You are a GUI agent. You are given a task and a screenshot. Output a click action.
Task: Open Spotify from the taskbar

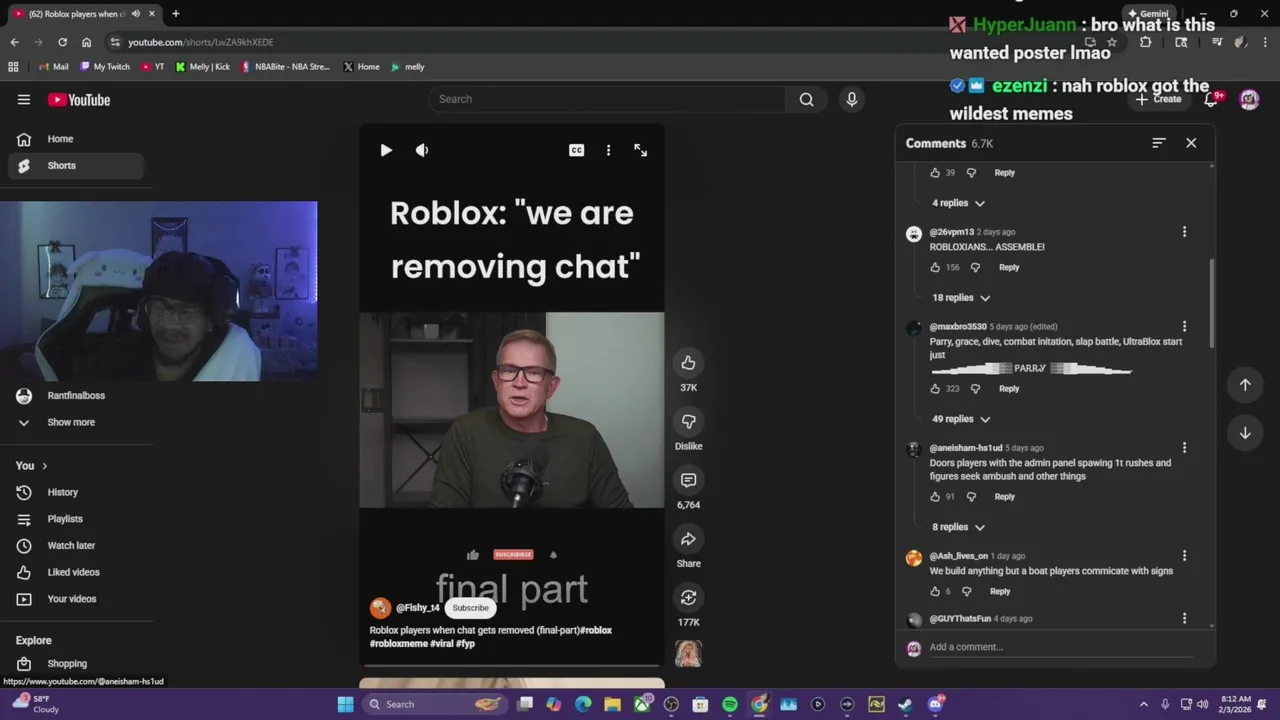click(x=730, y=704)
